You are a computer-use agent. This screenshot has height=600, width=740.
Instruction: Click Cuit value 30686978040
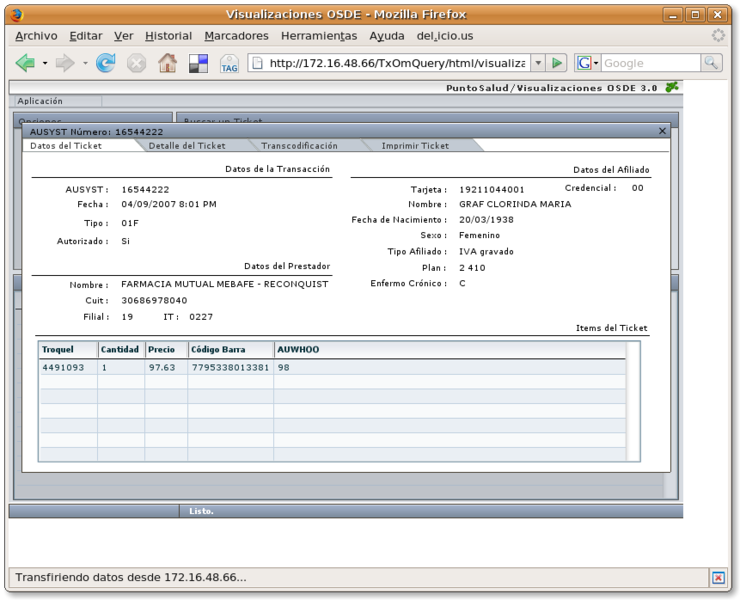coord(154,301)
